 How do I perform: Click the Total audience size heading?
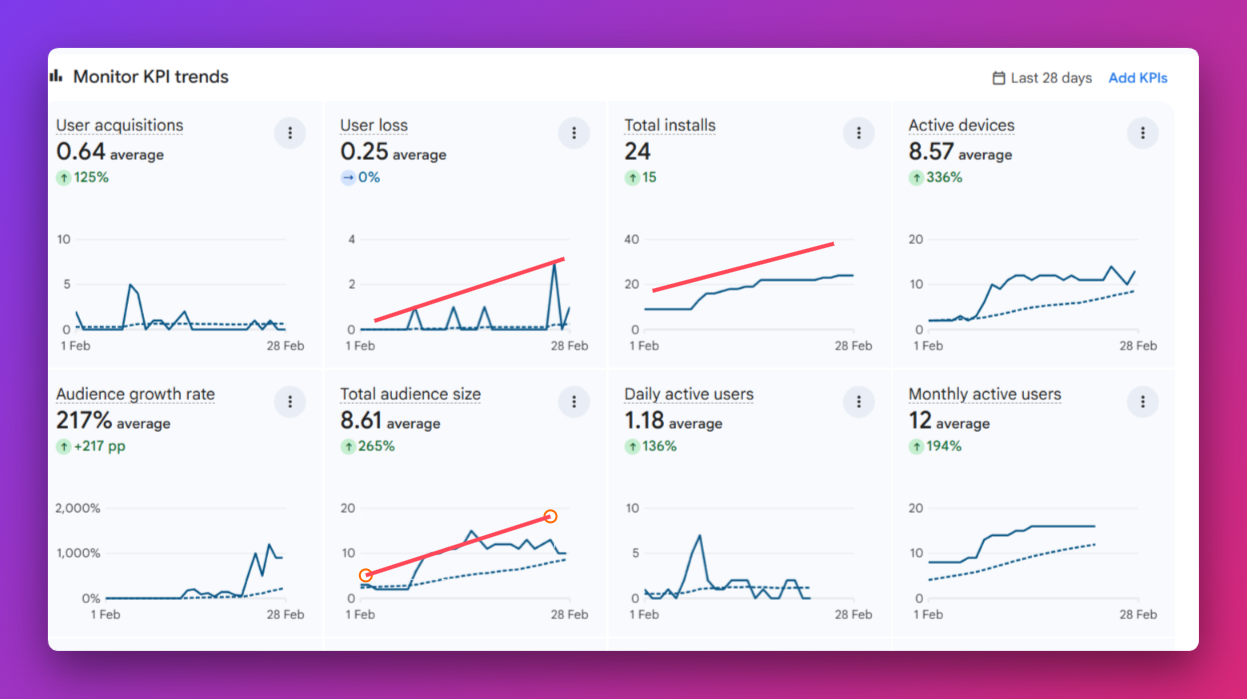click(x=410, y=394)
